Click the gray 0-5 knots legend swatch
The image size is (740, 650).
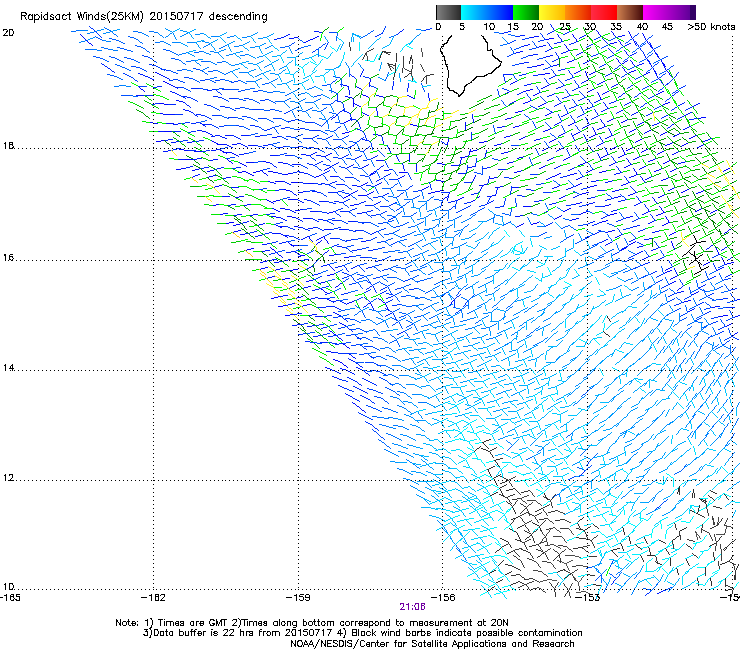point(448,12)
